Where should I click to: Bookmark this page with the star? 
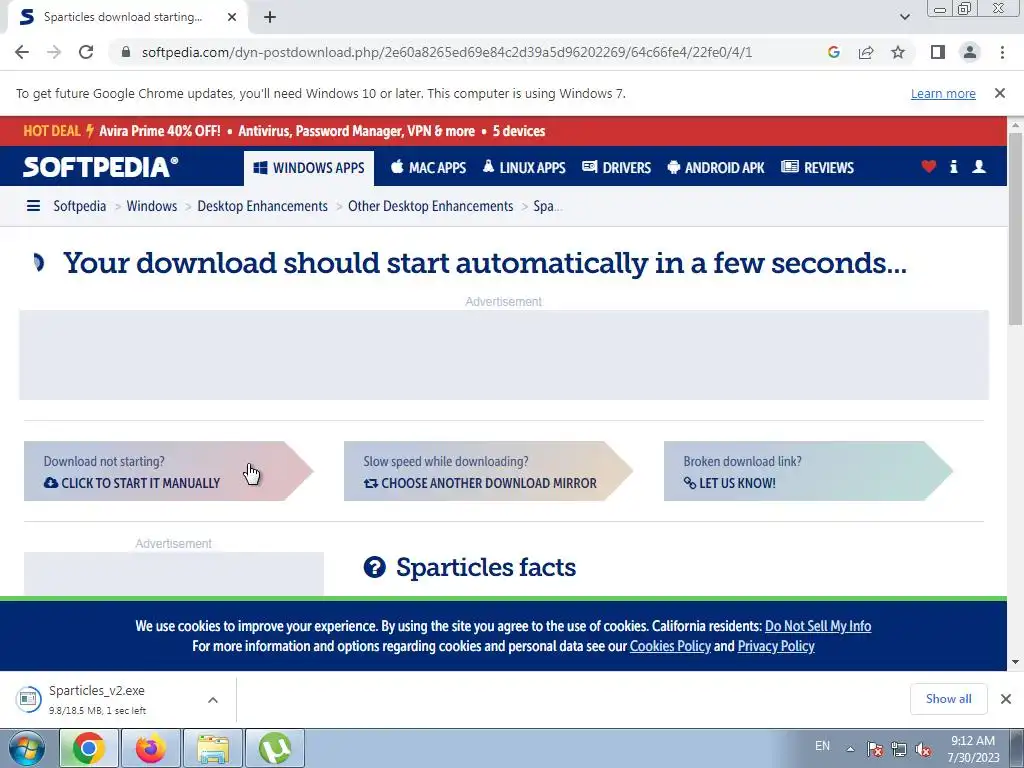(x=898, y=52)
